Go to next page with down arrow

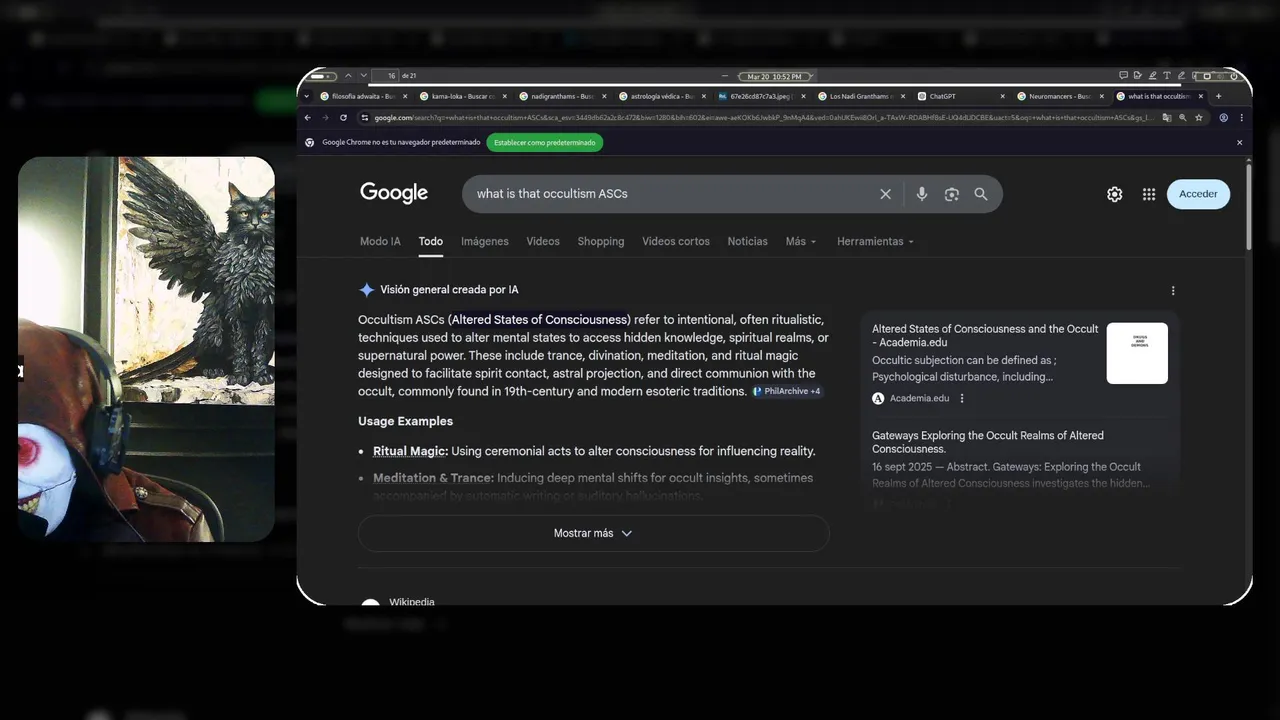pyautogui.click(x=363, y=75)
